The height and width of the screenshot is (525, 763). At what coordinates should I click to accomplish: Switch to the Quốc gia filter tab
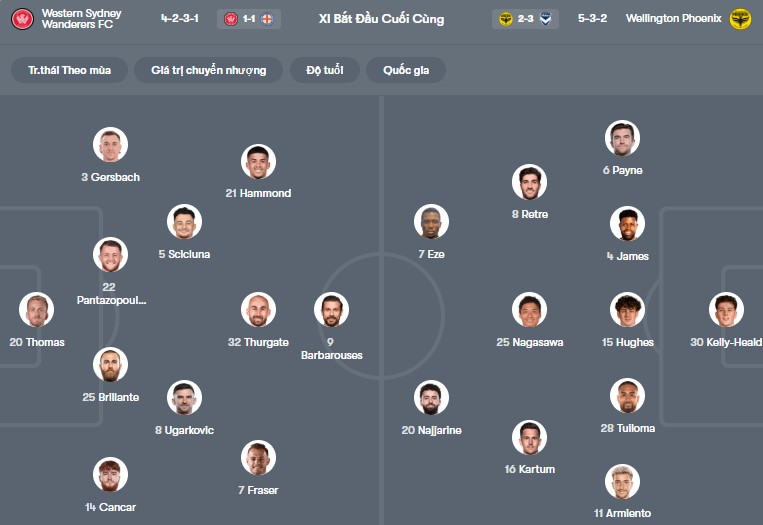406,70
